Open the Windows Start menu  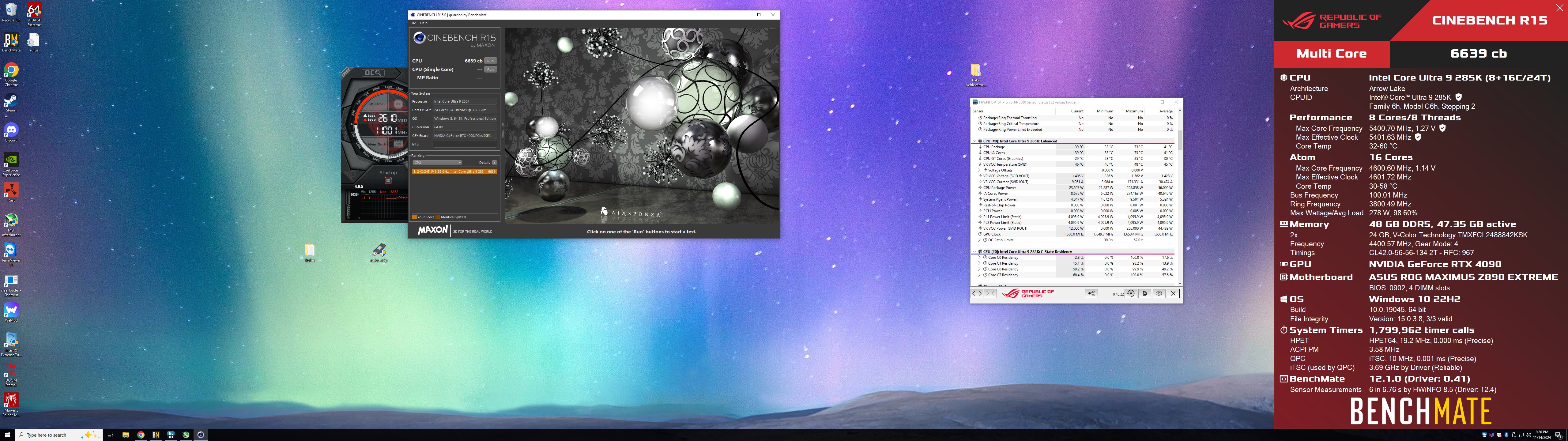tap(7, 435)
